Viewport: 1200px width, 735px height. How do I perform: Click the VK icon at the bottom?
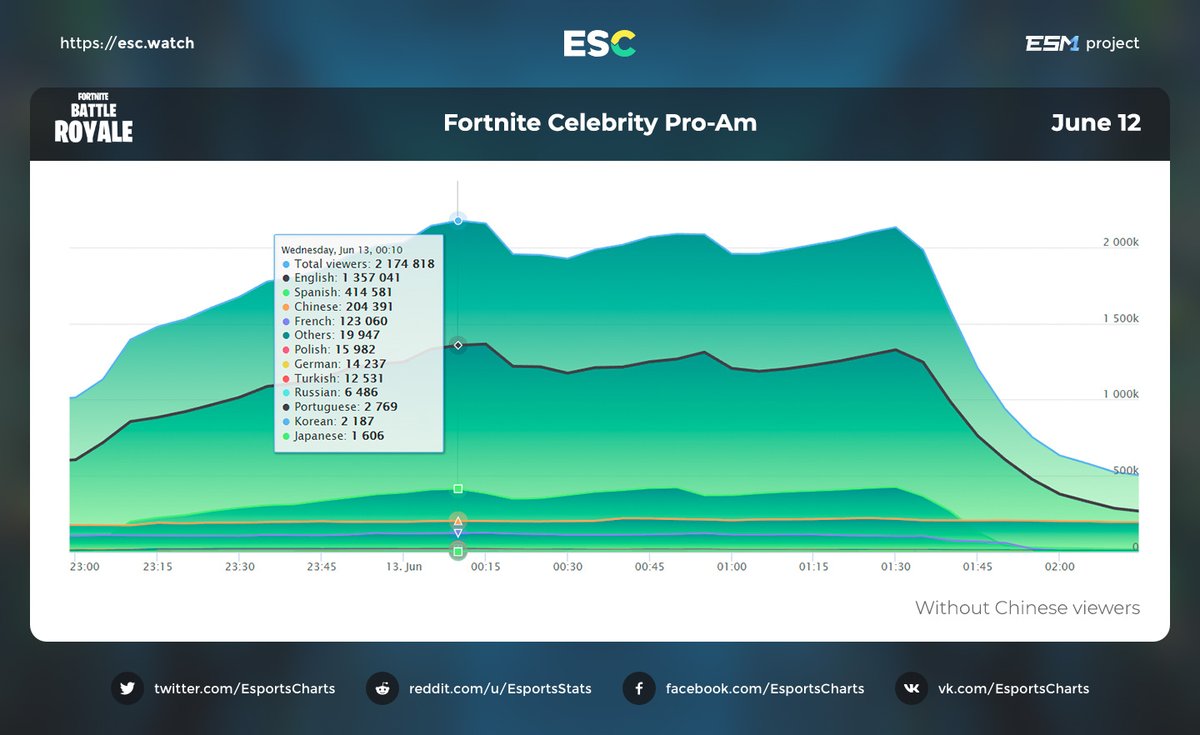pyautogui.click(x=911, y=688)
